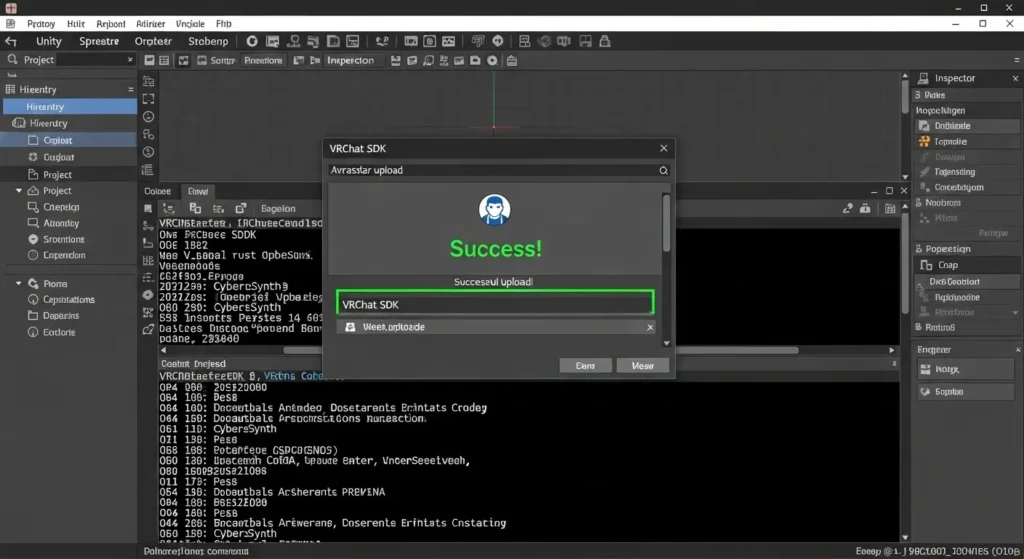
Task: Open the Vnciole menu
Action: click(x=190, y=24)
